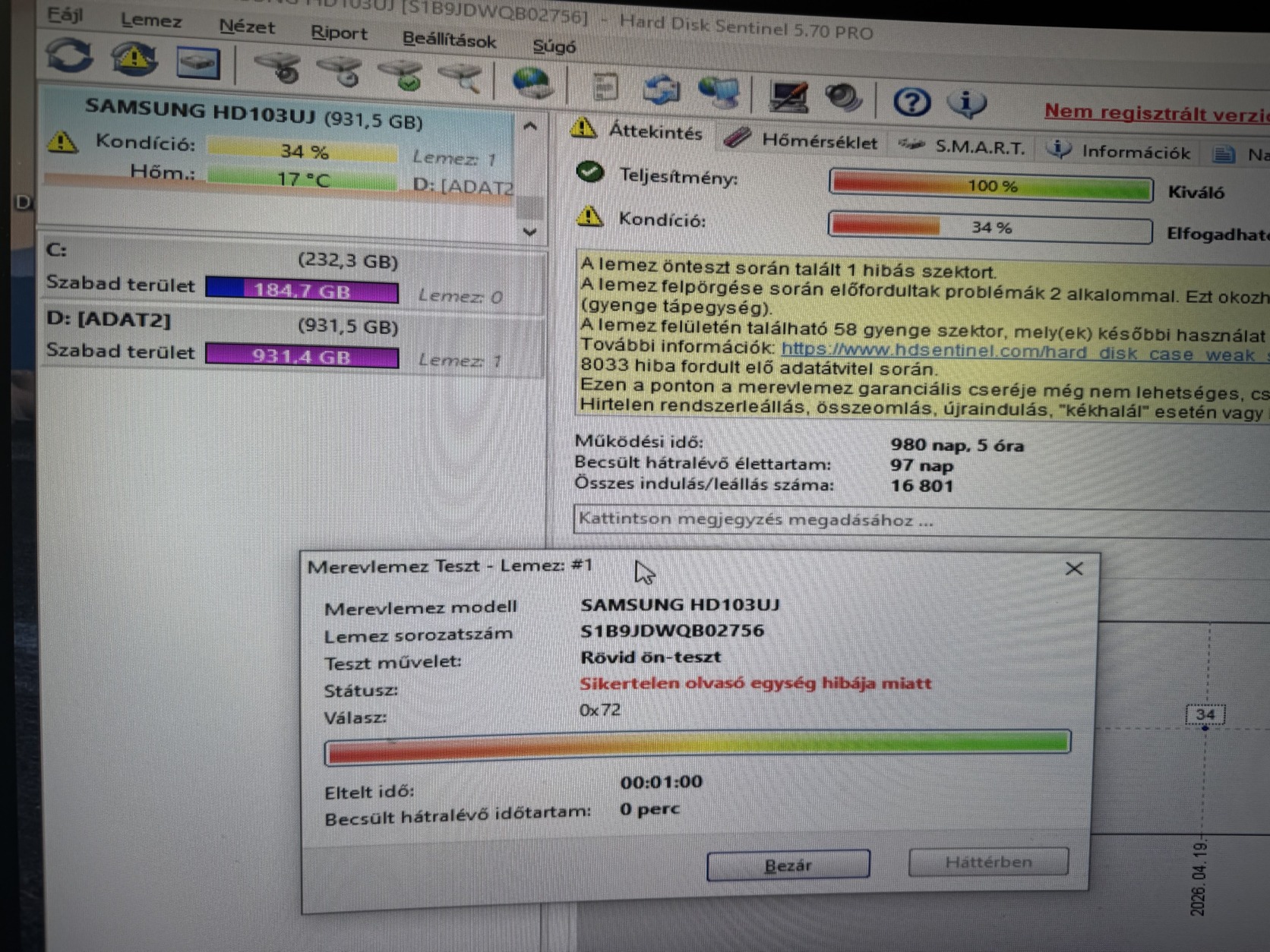This screenshot has width=1270, height=952.
Task: Open help with the question mark icon
Action: [x=911, y=101]
